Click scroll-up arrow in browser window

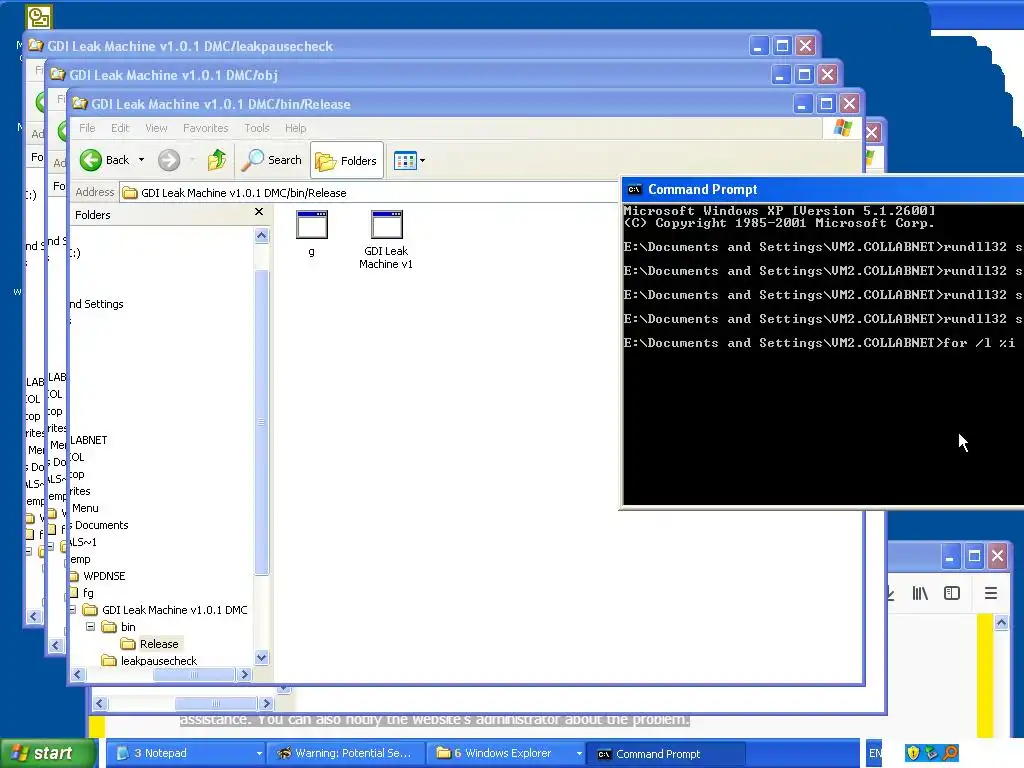[x=1001, y=623]
